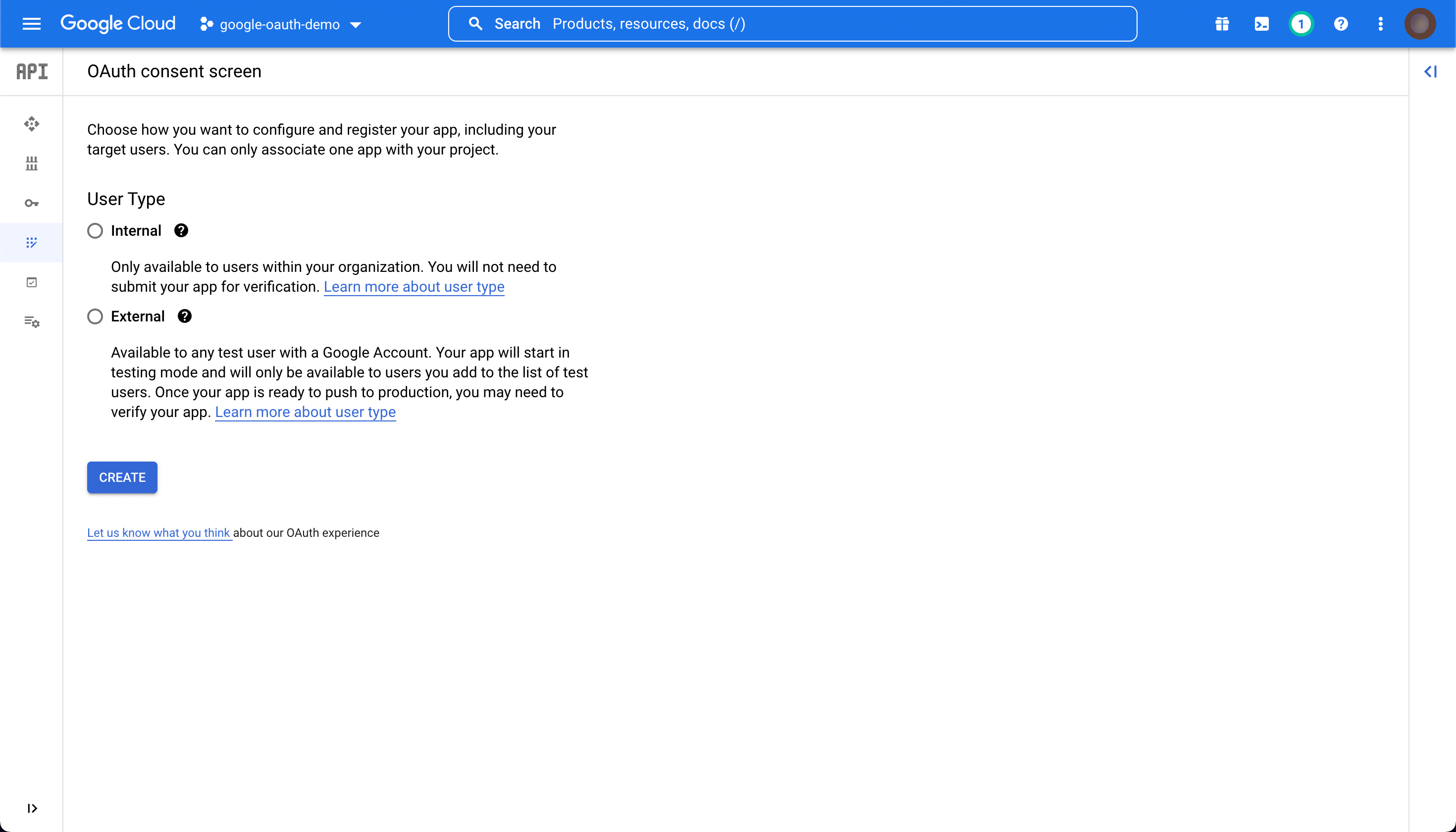Open the main navigation hamburger menu

[31, 24]
